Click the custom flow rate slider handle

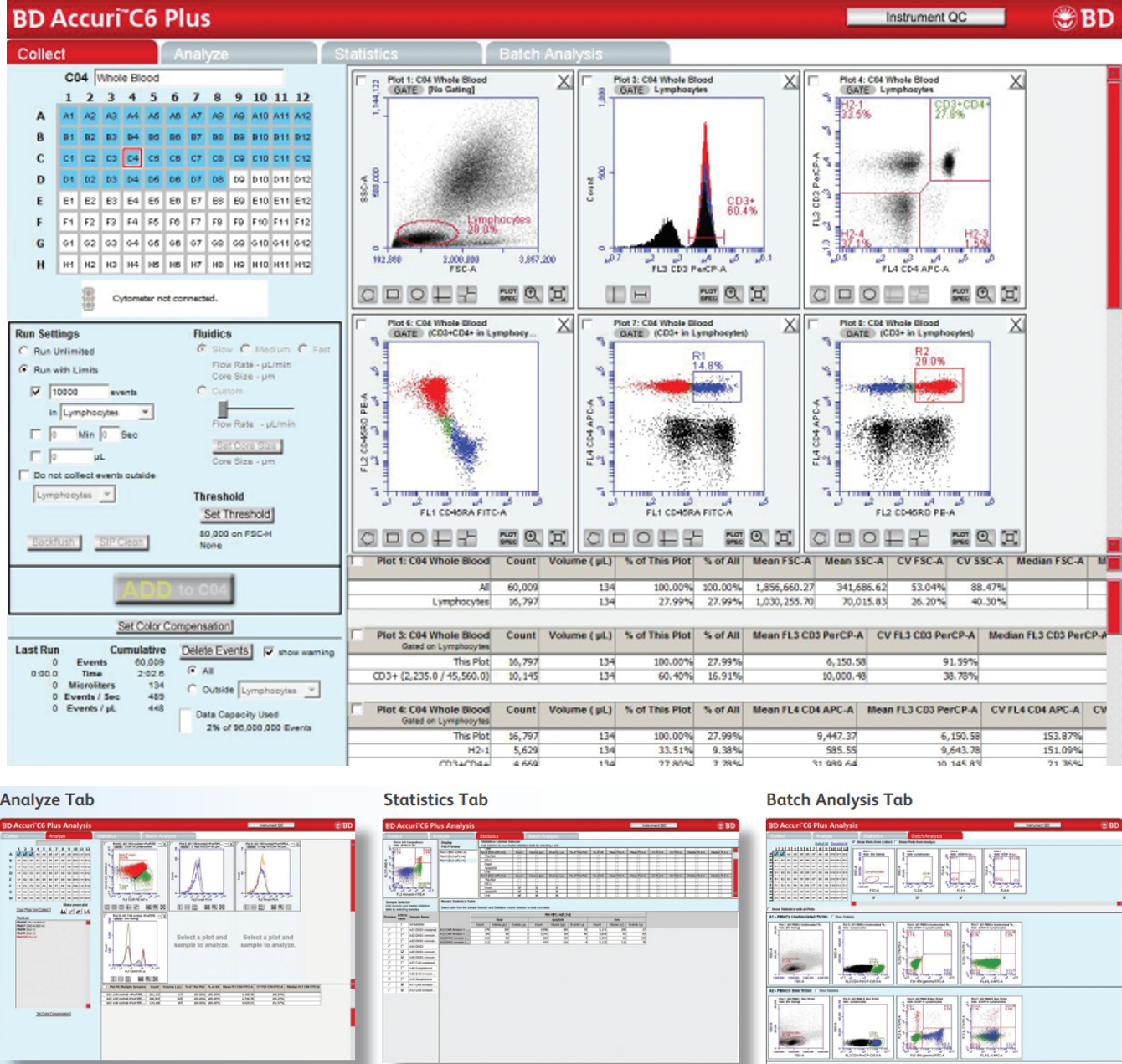[x=223, y=409]
